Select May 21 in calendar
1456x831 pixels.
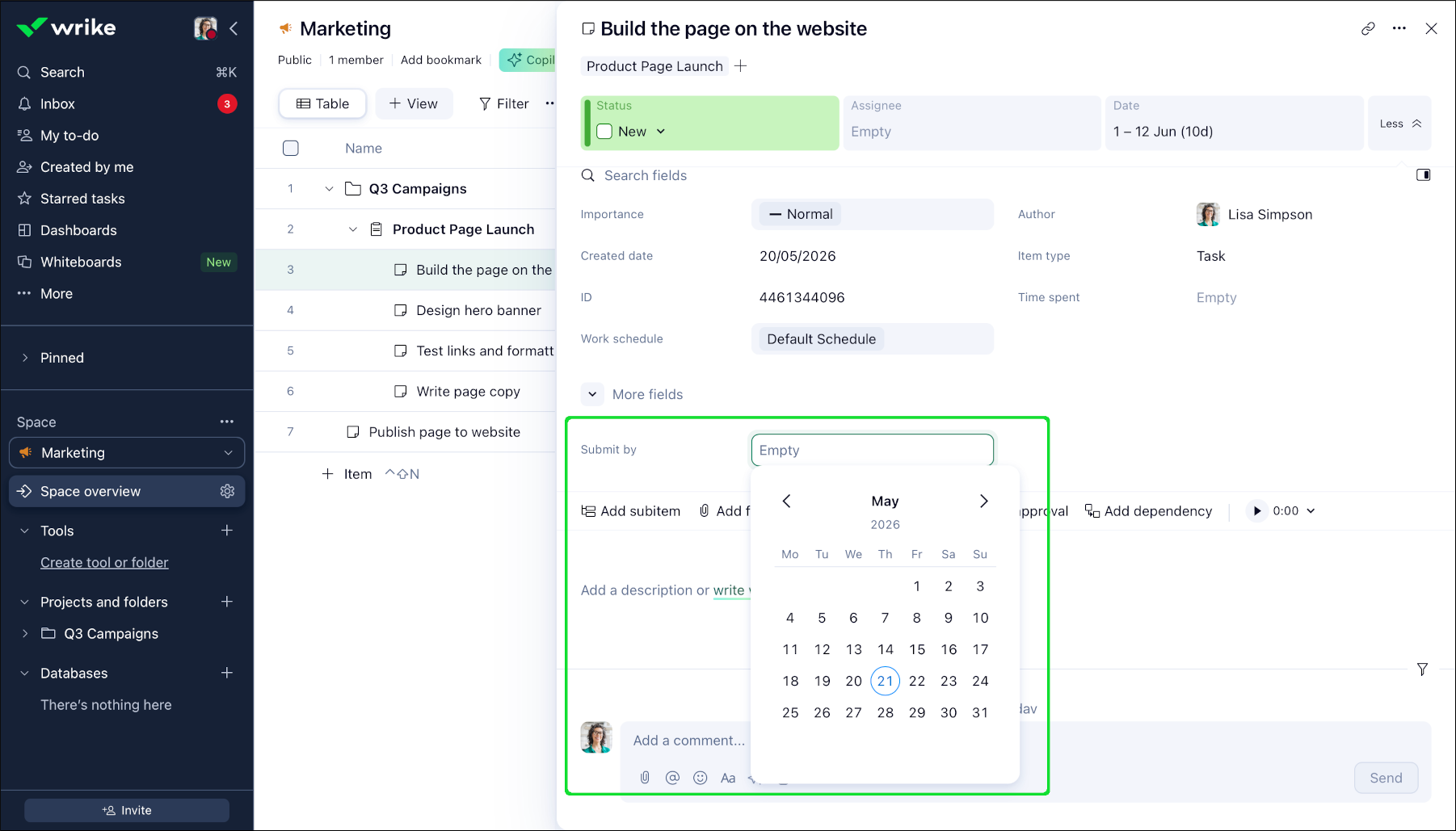[886, 681]
